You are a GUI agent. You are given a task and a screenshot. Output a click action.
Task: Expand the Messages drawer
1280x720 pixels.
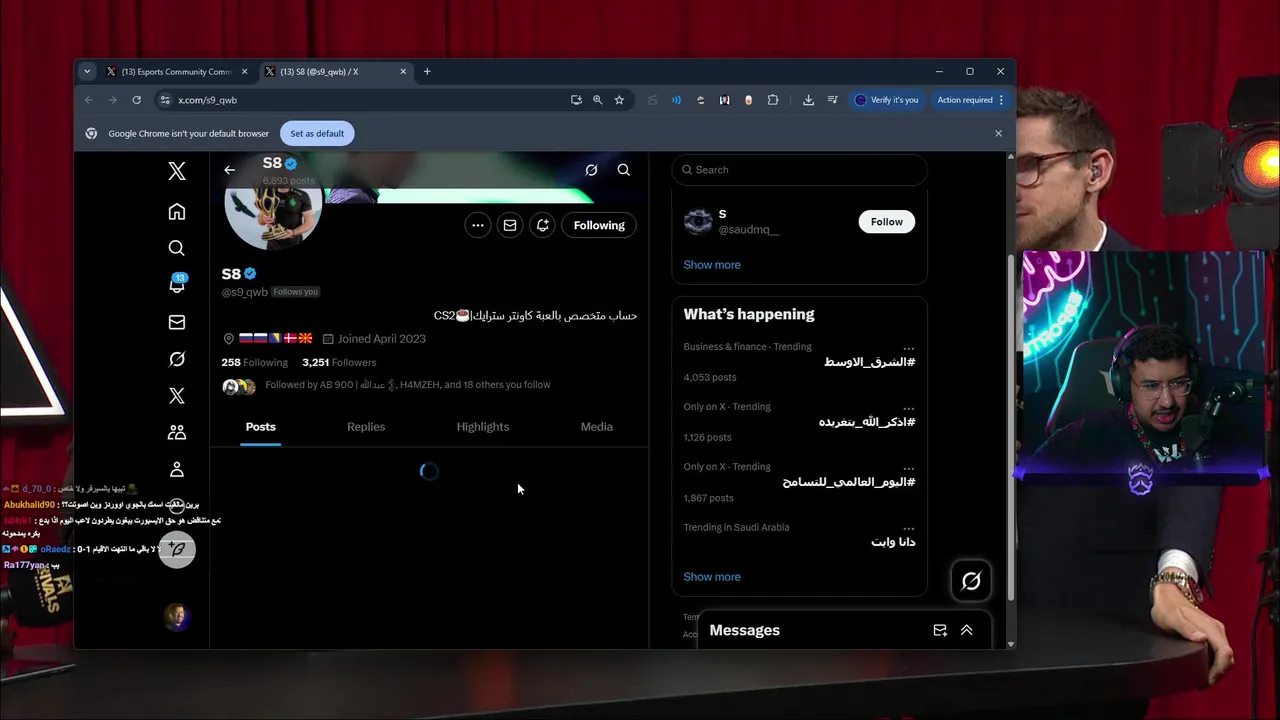[x=967, y=631]
